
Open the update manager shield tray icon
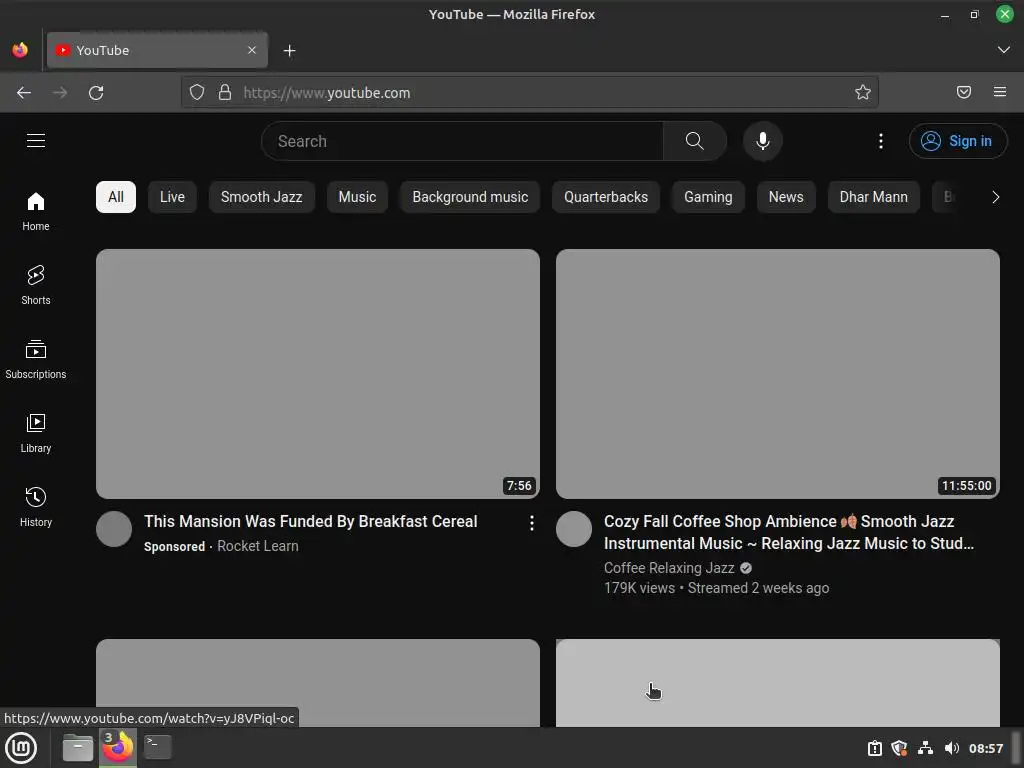coord(899,748)
